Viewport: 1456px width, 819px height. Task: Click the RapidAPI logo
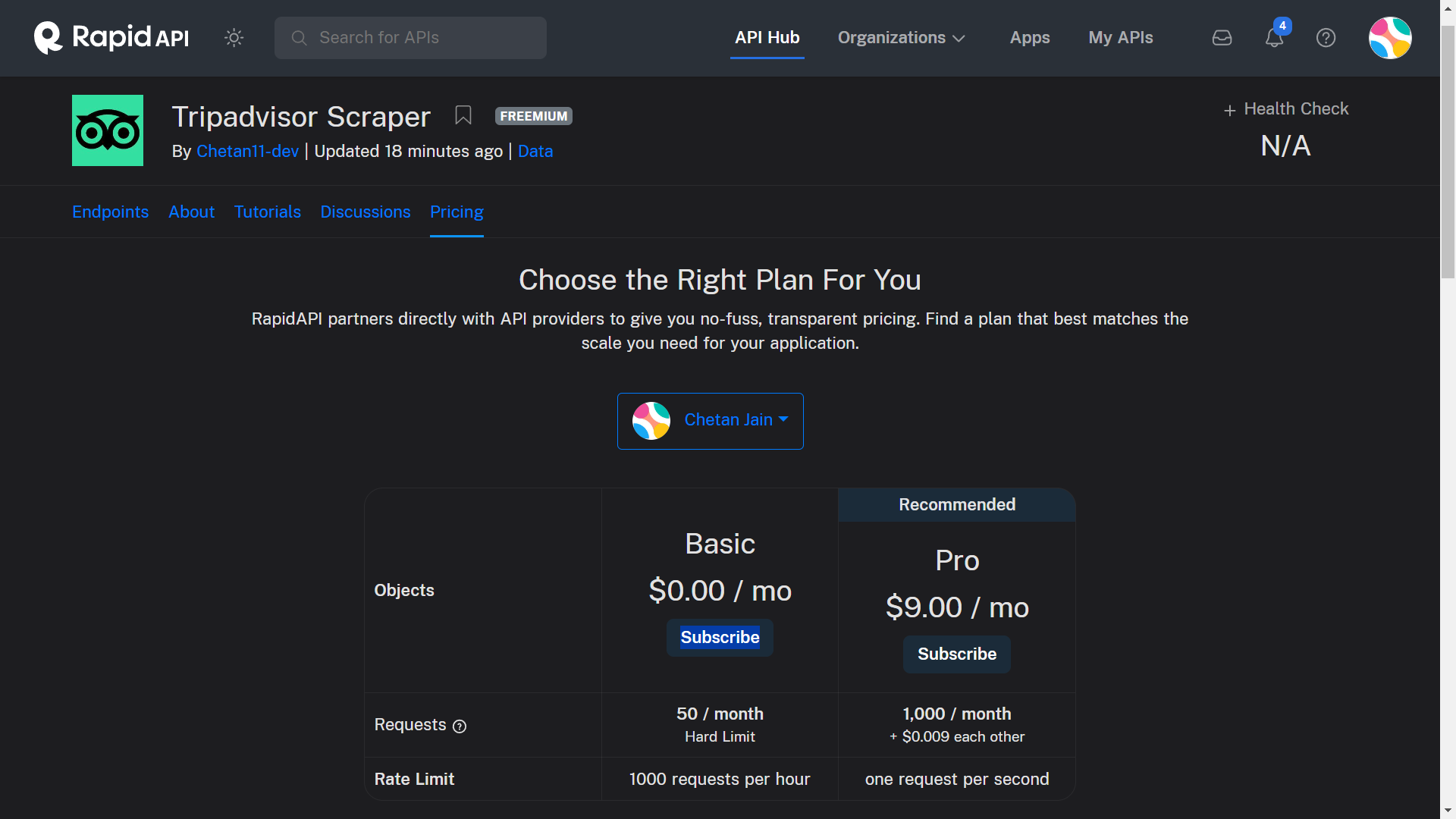(x=111, y=37)
